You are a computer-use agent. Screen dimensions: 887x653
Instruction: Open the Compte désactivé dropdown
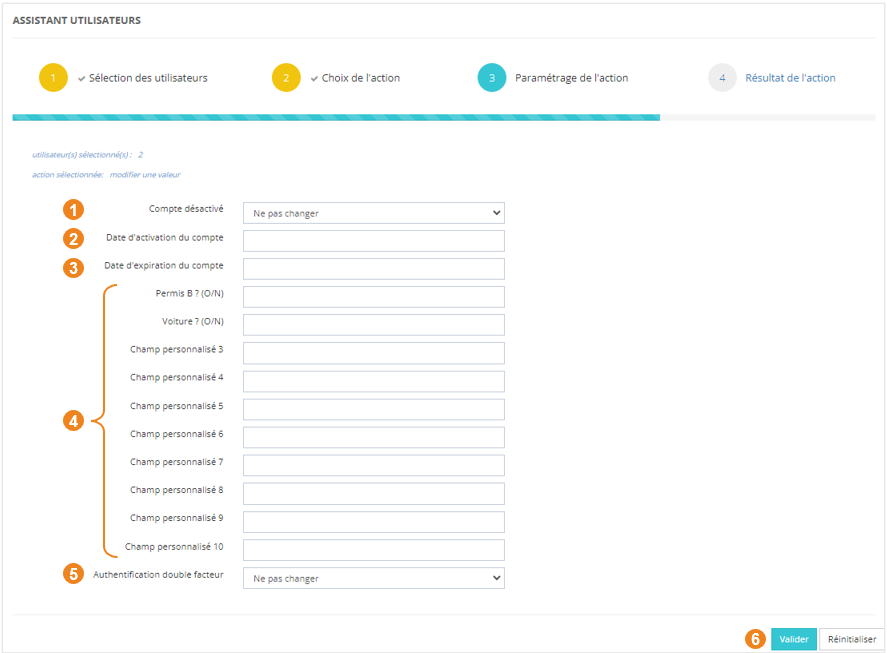(373, 213)
